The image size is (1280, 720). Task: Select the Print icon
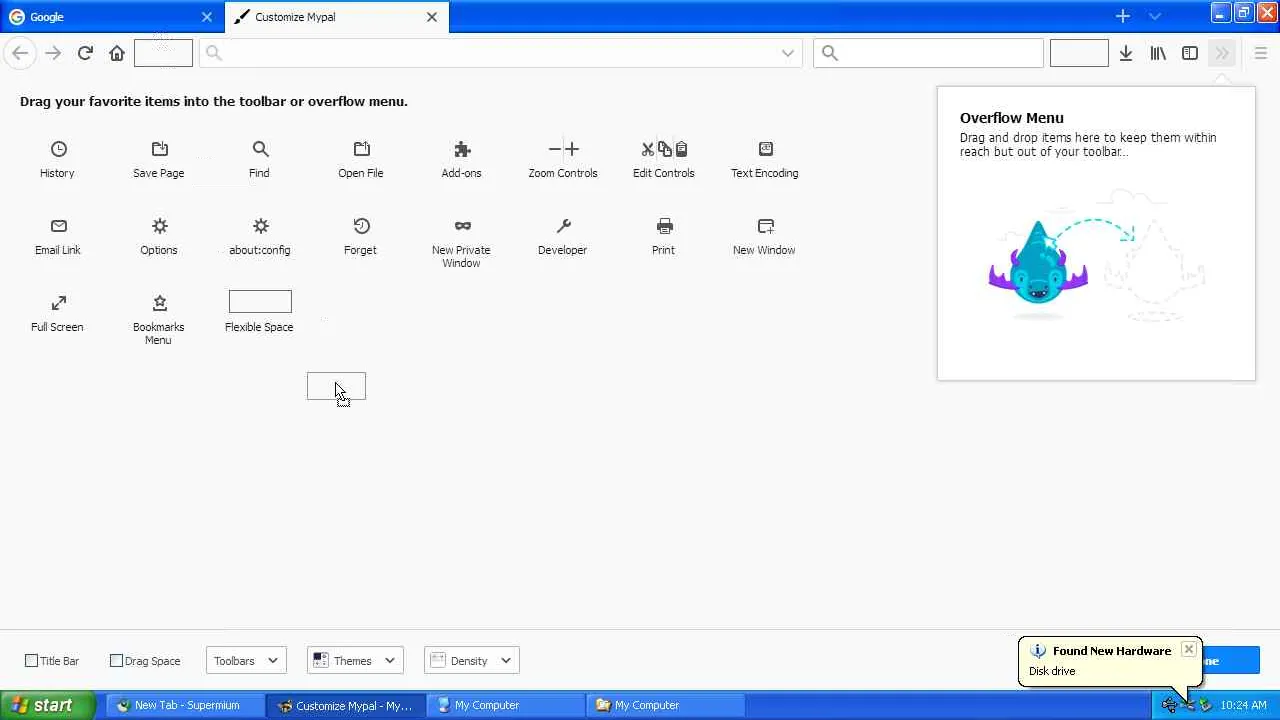pos(664,226)
